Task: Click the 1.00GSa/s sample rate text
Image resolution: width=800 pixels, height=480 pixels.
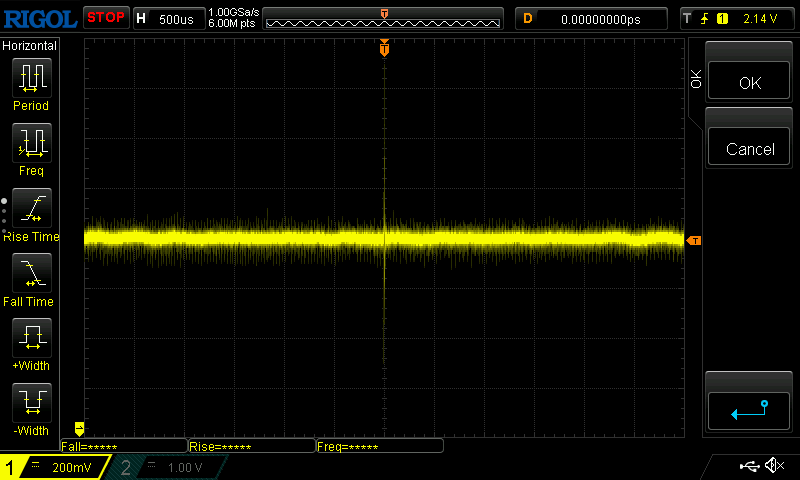Action: [234, 12]
